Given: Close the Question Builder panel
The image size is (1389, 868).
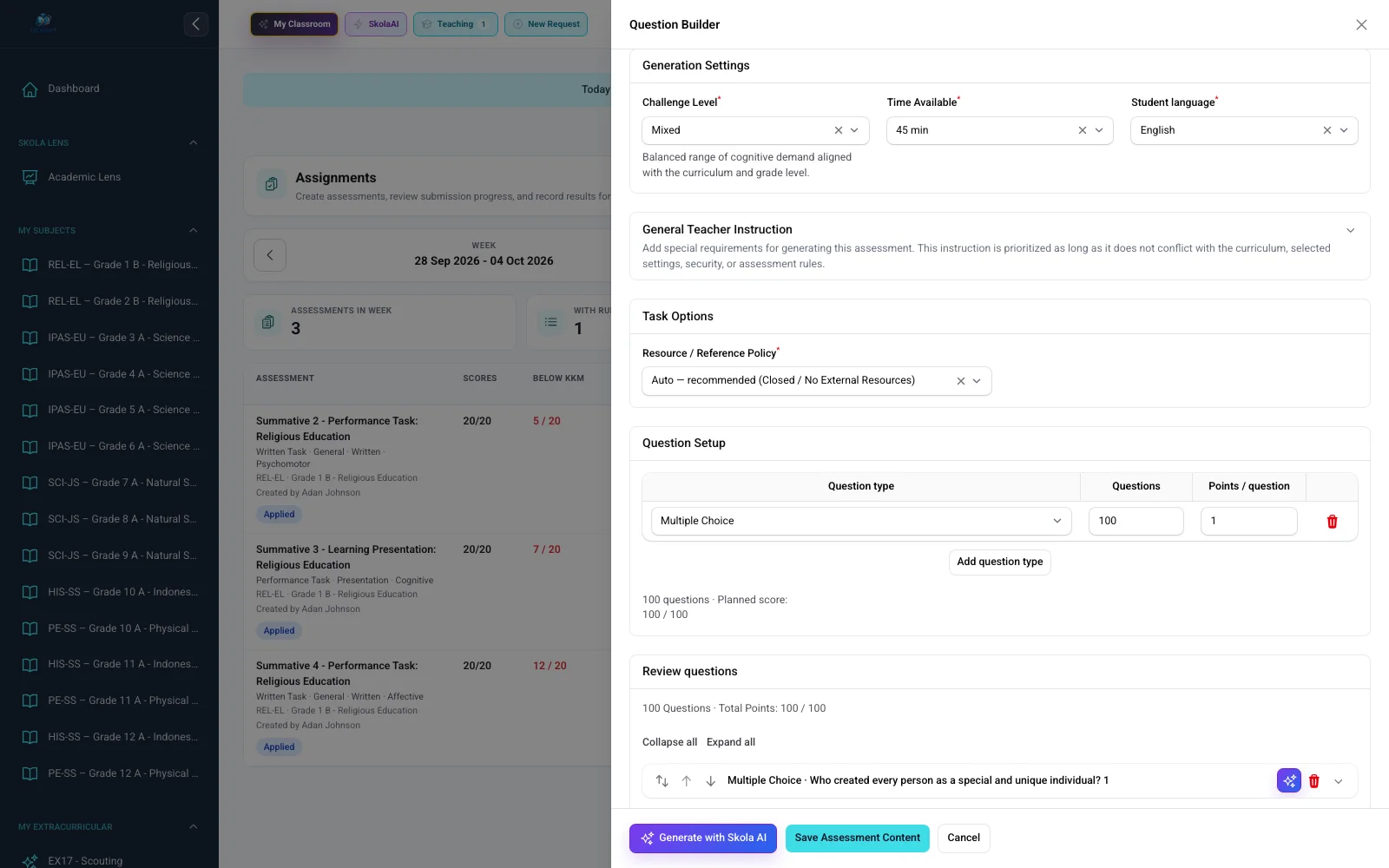Looking at the screenshot, I should [x=1361, y=24].
